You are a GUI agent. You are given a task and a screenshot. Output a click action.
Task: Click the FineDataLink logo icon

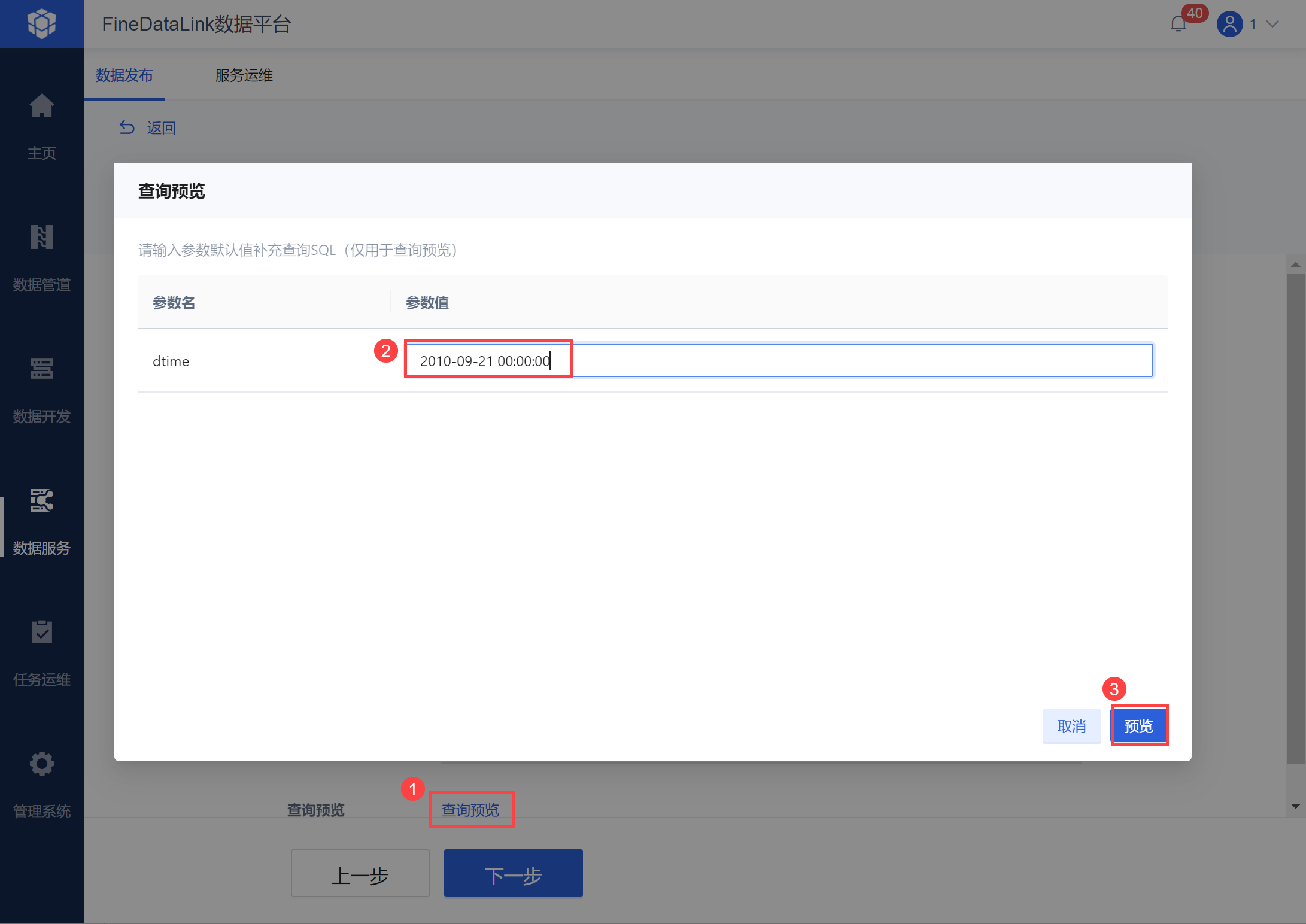pos(41,24)
